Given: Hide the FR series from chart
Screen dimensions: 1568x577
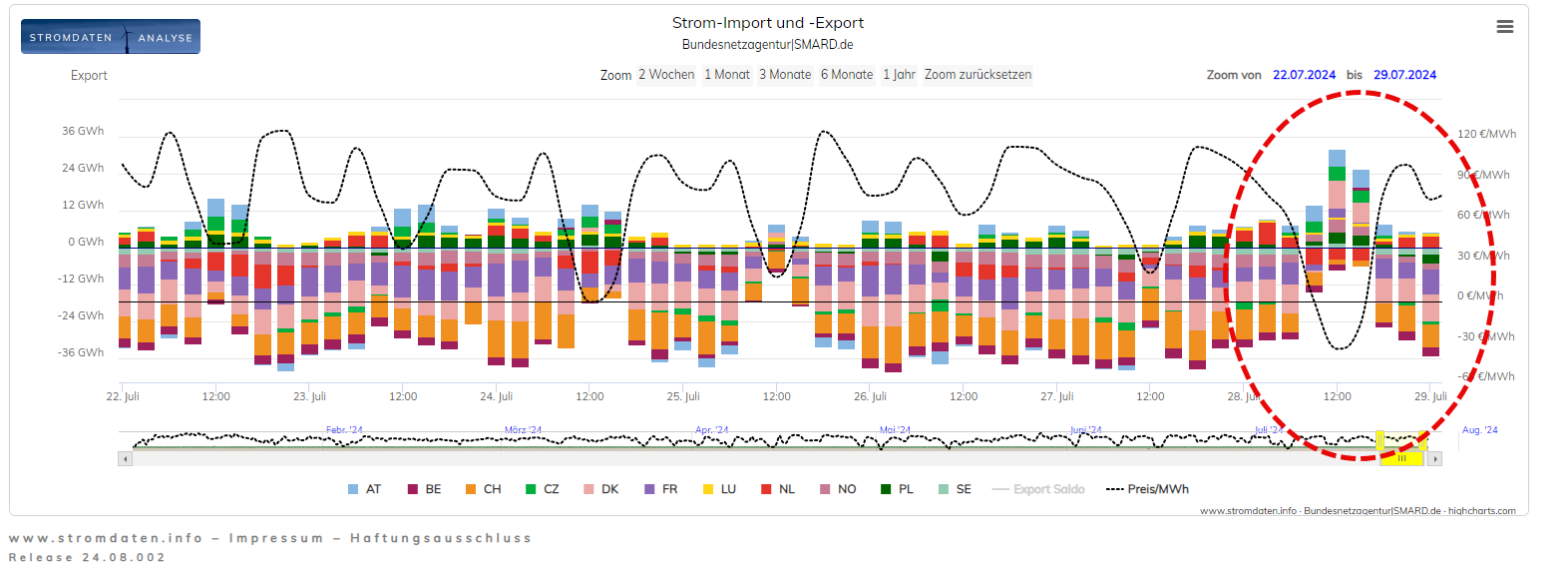Looking at the screenshot, I should tap(660, 489).
